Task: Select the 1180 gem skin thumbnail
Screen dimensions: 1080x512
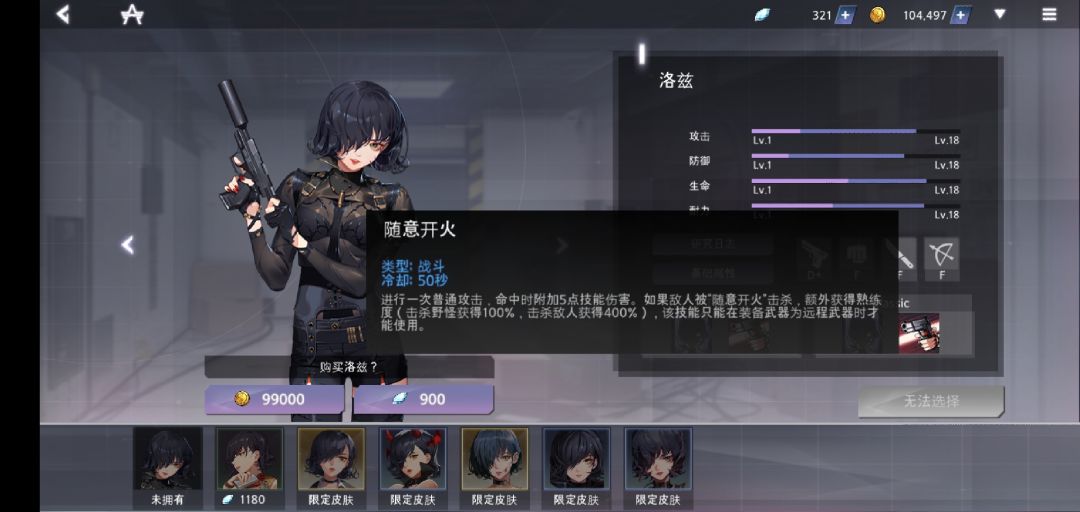Action: click(249, 467)
